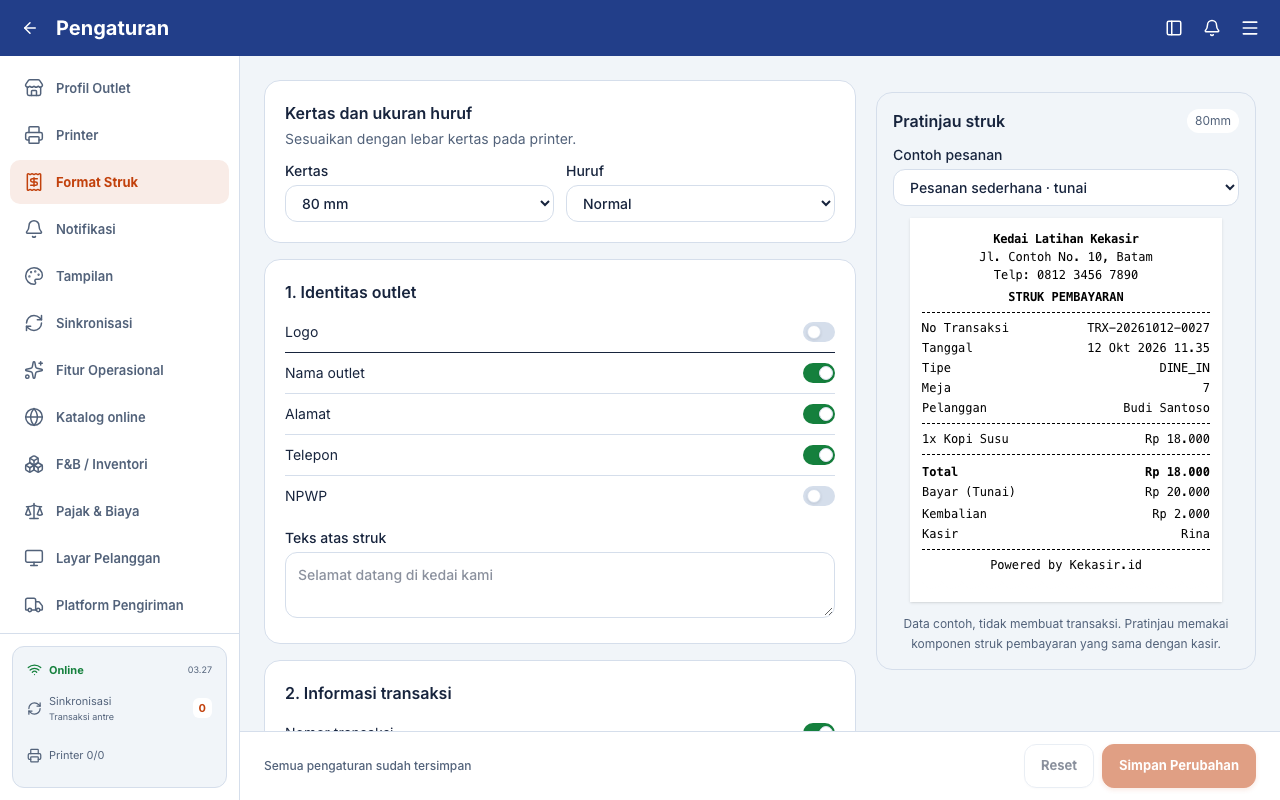1280x800 pixels.
Task: Click 'Kedai Latihan Kekasir' receipt title
Action: tap(1066, 239)
